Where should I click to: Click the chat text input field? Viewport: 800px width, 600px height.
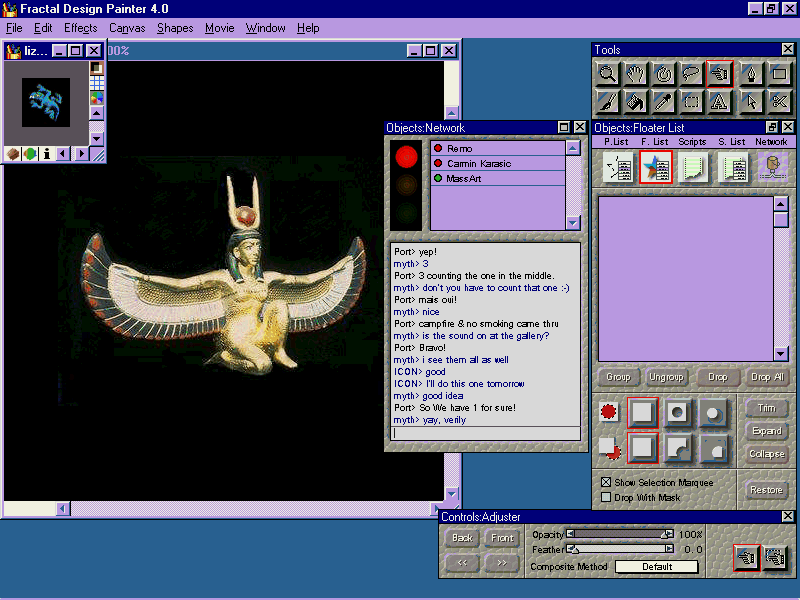tap(485, 433)
